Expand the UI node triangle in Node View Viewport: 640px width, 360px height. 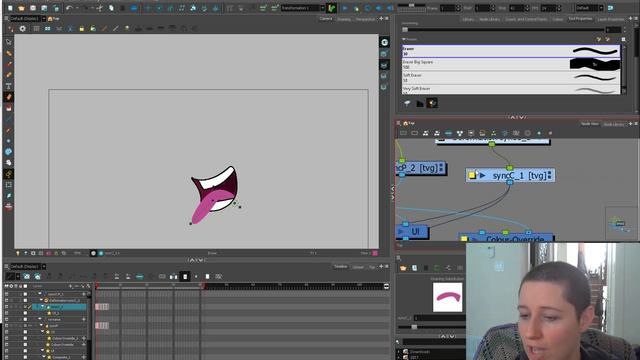pos(401,231)
